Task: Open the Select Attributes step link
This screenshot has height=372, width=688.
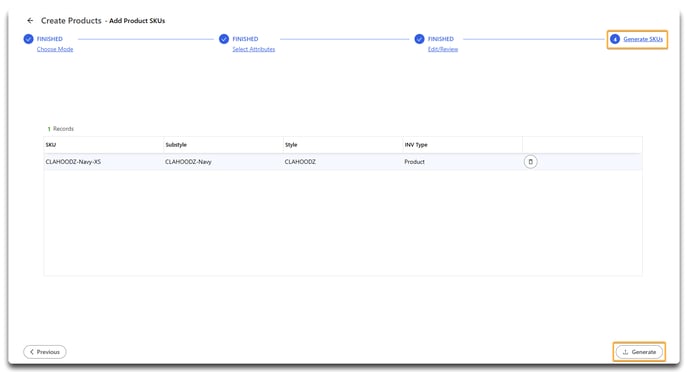Action: click(x=254, y=49)
